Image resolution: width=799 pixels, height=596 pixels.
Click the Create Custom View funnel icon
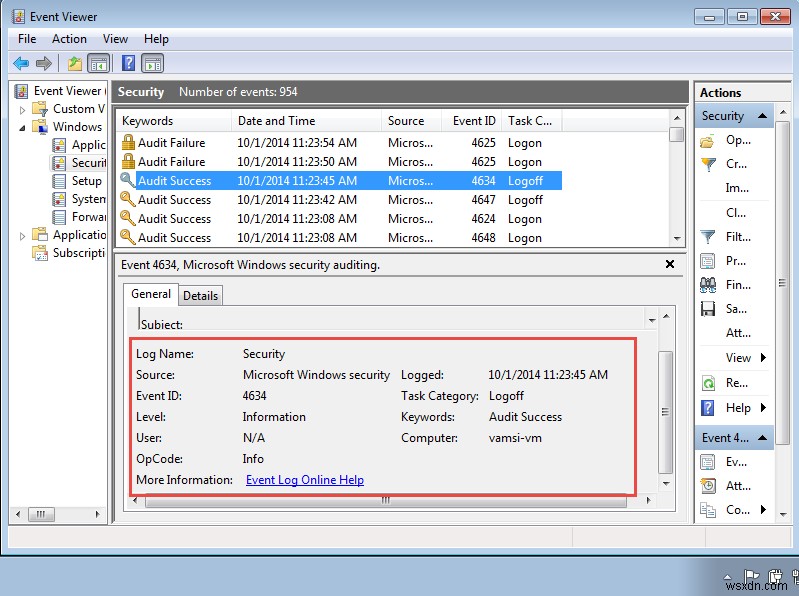click(x=708, y=165)
